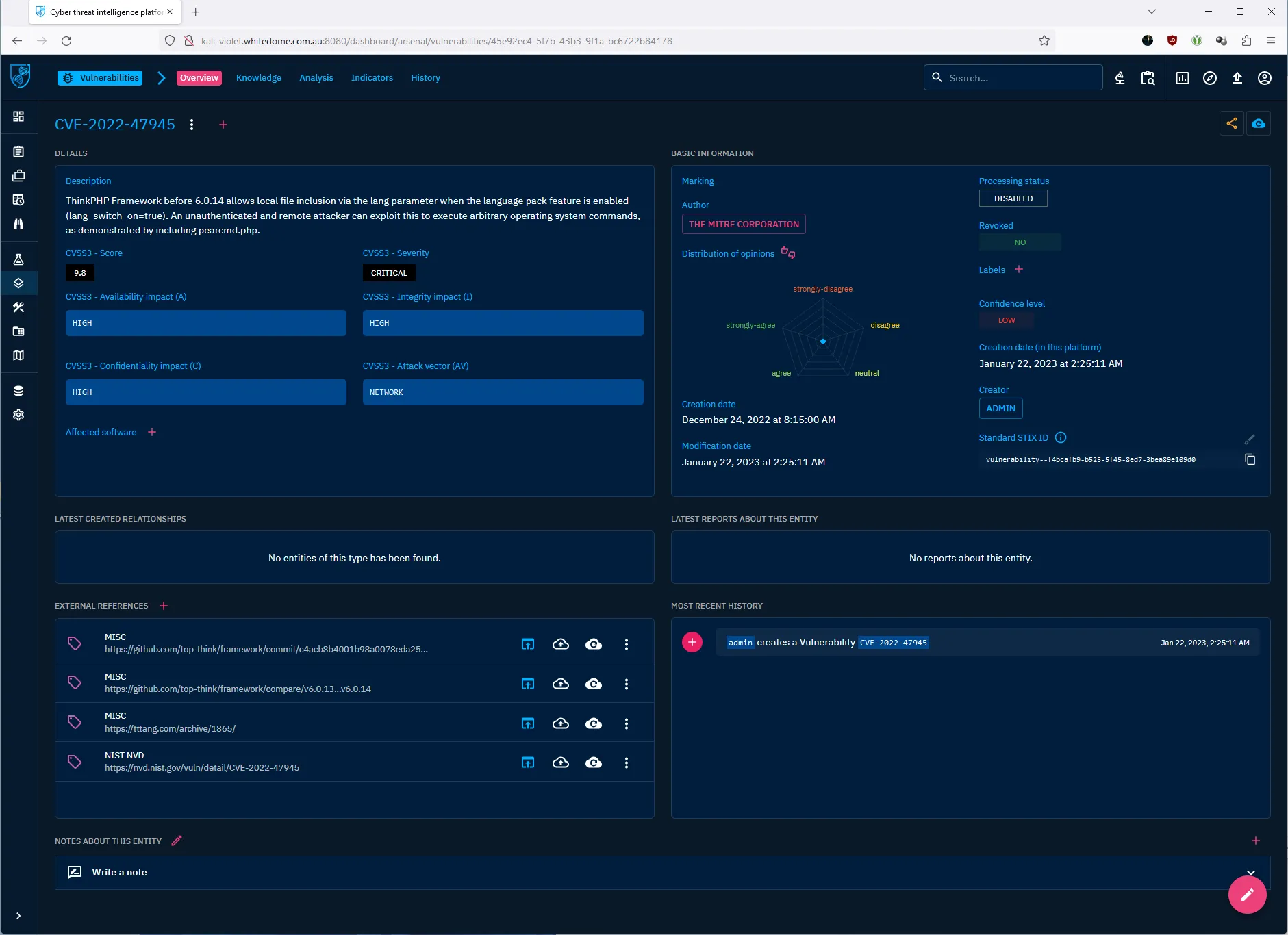The width and height of the screenshot is (1288, 935).
Task: Copy the Standard STIX ID value
Action: point(1250,459)
